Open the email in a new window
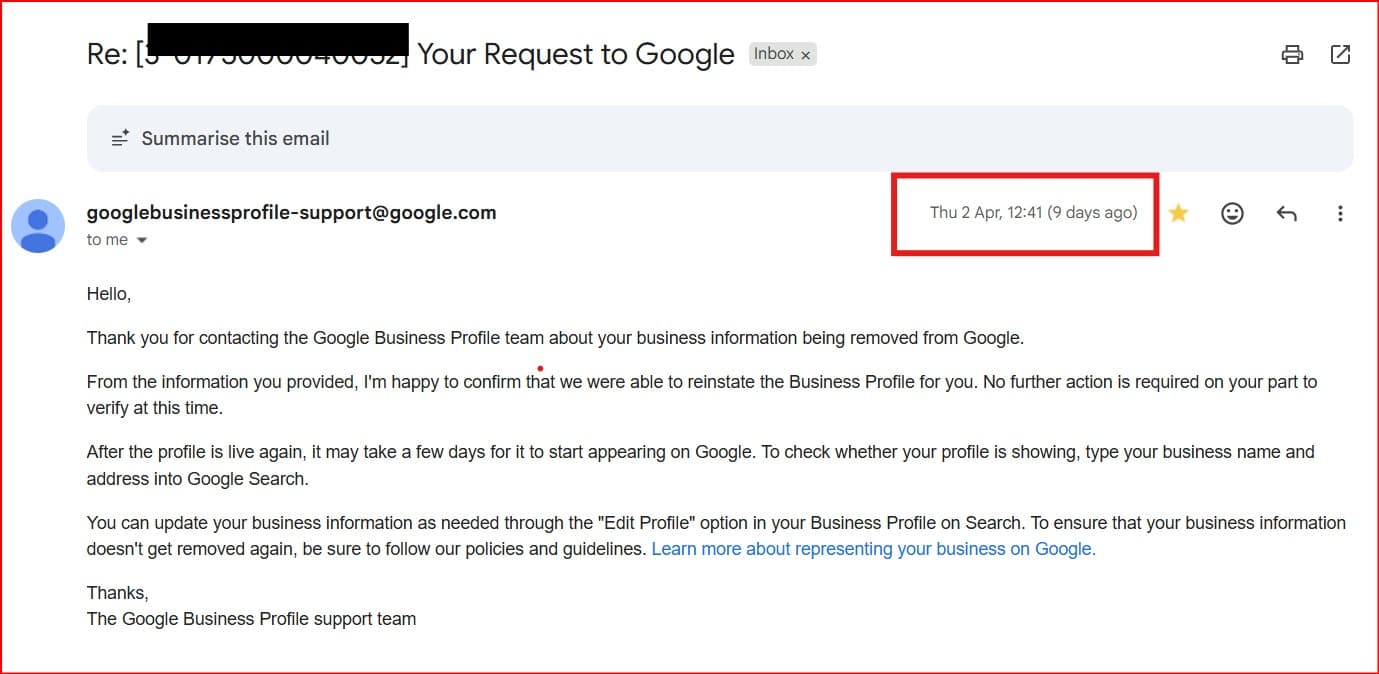The height and width of the screenshot is (674, 1379). click(x=1340, y=55)
